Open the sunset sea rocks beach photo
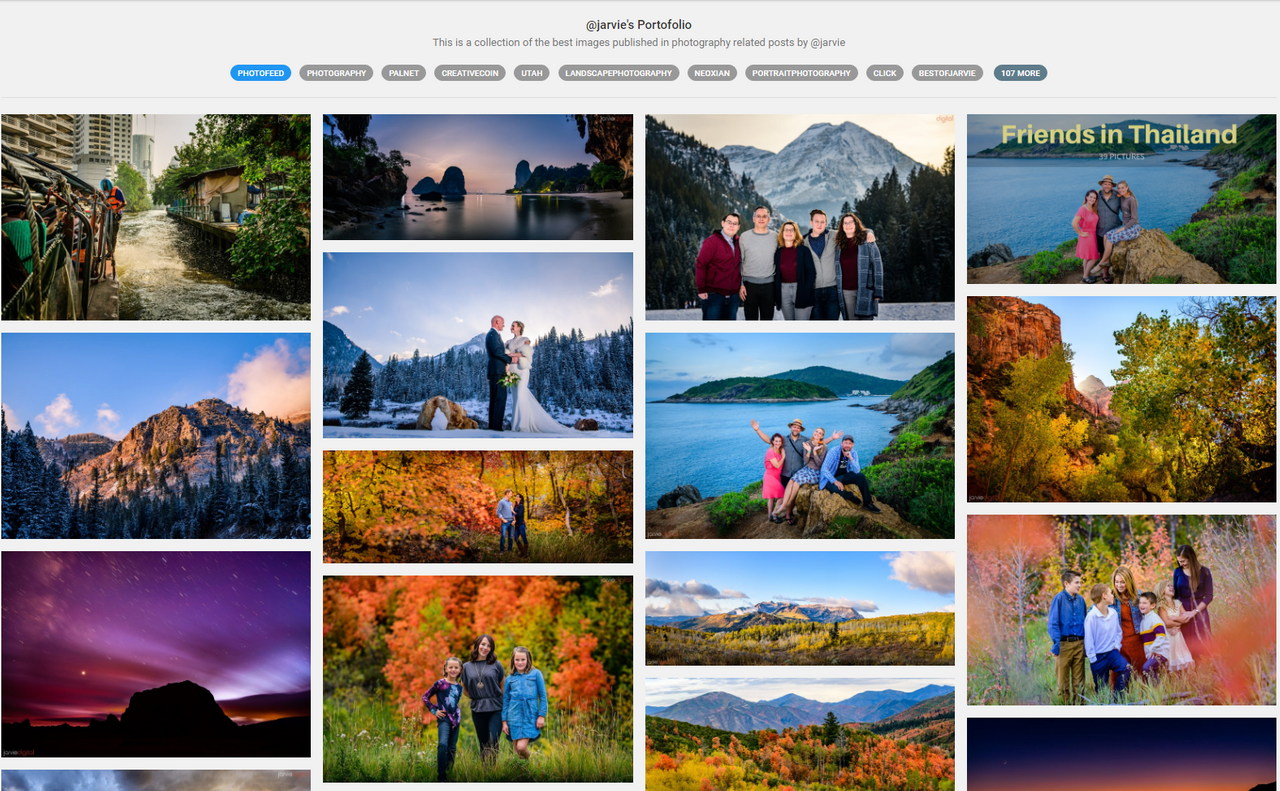Screen dimensions: 1280x791 pyautogui.click(x=478, y=177)
